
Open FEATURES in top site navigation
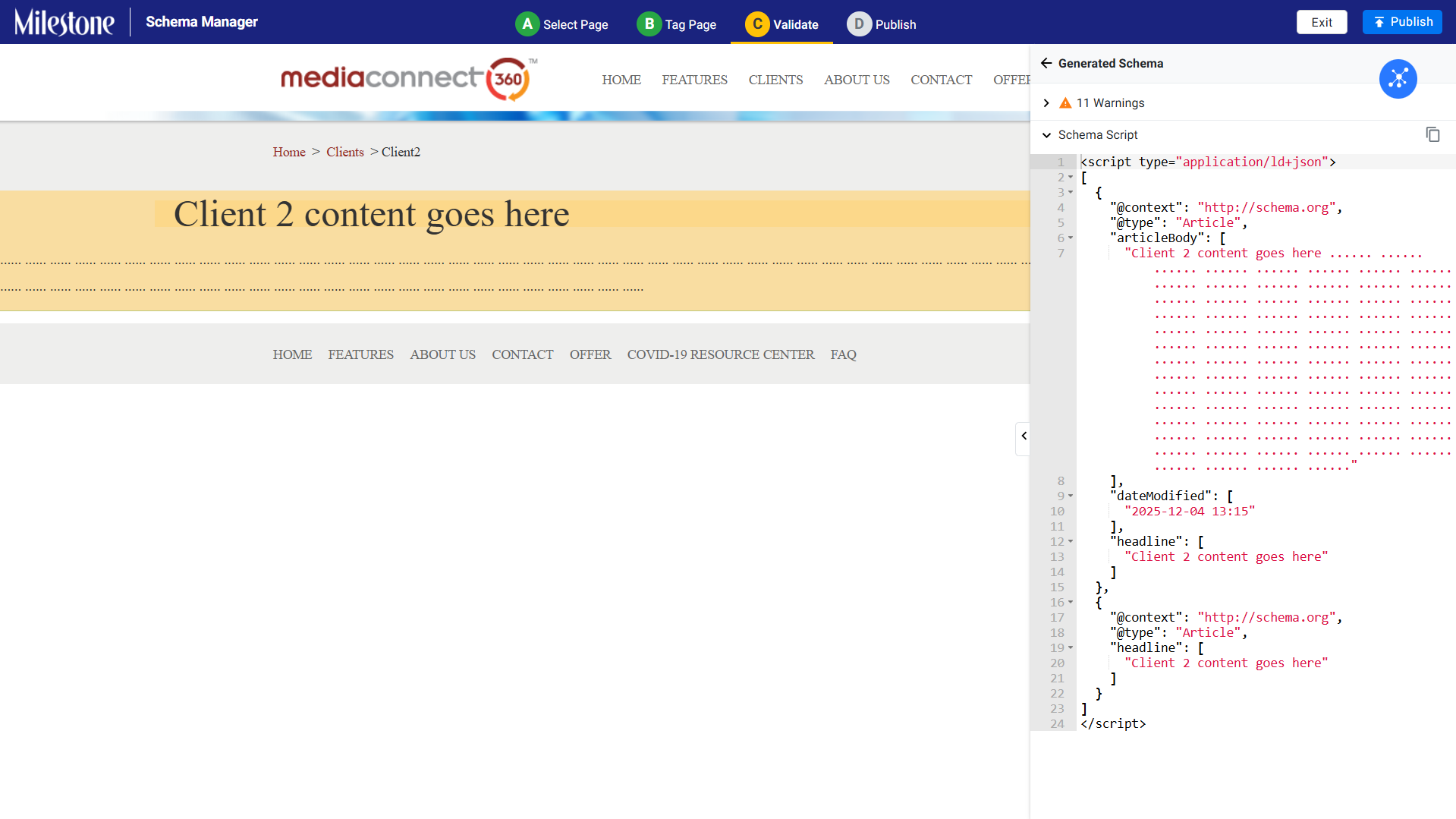point(694,80)
